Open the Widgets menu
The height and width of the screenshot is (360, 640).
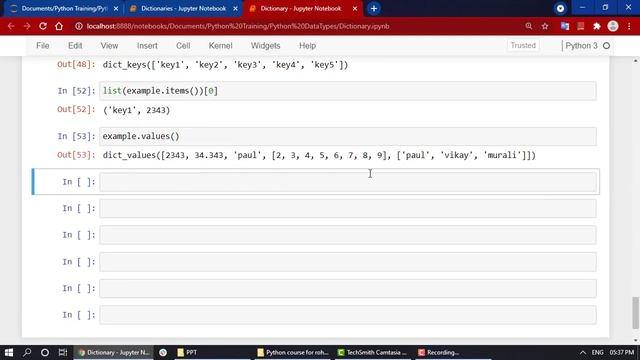(x=265, y=46)
